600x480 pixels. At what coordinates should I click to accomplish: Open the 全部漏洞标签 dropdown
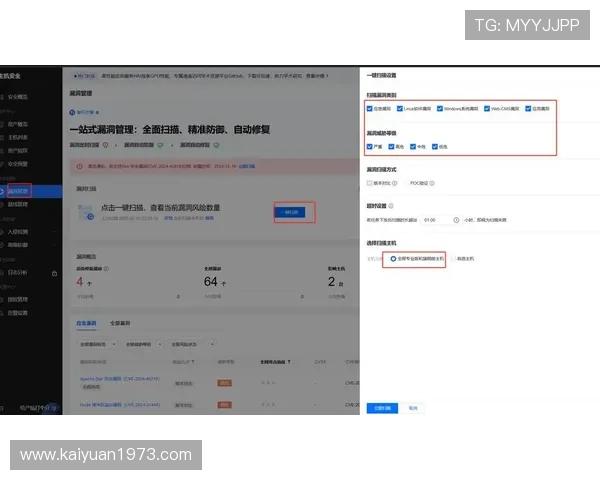[x=98, y=344]
